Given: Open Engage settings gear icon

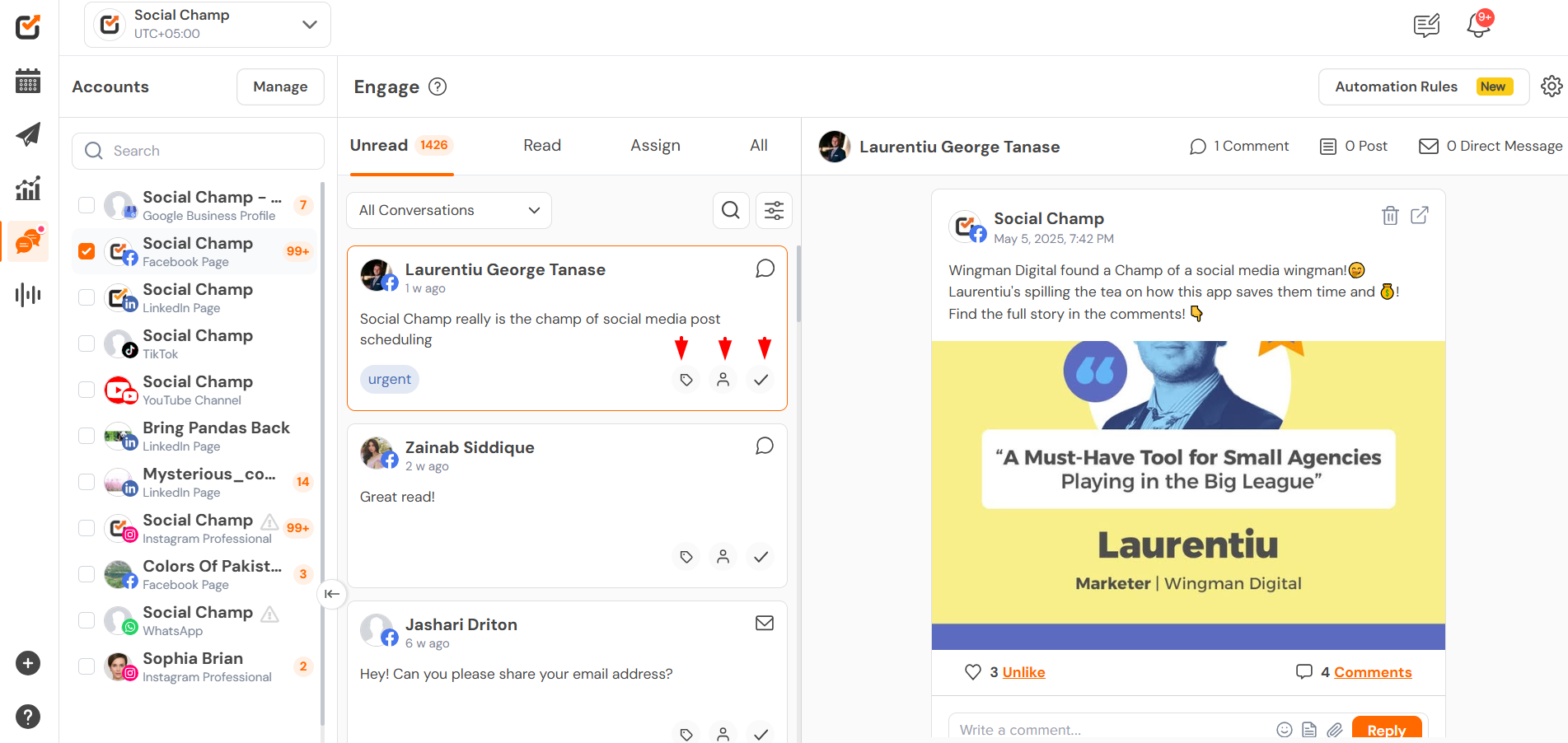Looking at the screenshot, I should (x=1552, y=86).
